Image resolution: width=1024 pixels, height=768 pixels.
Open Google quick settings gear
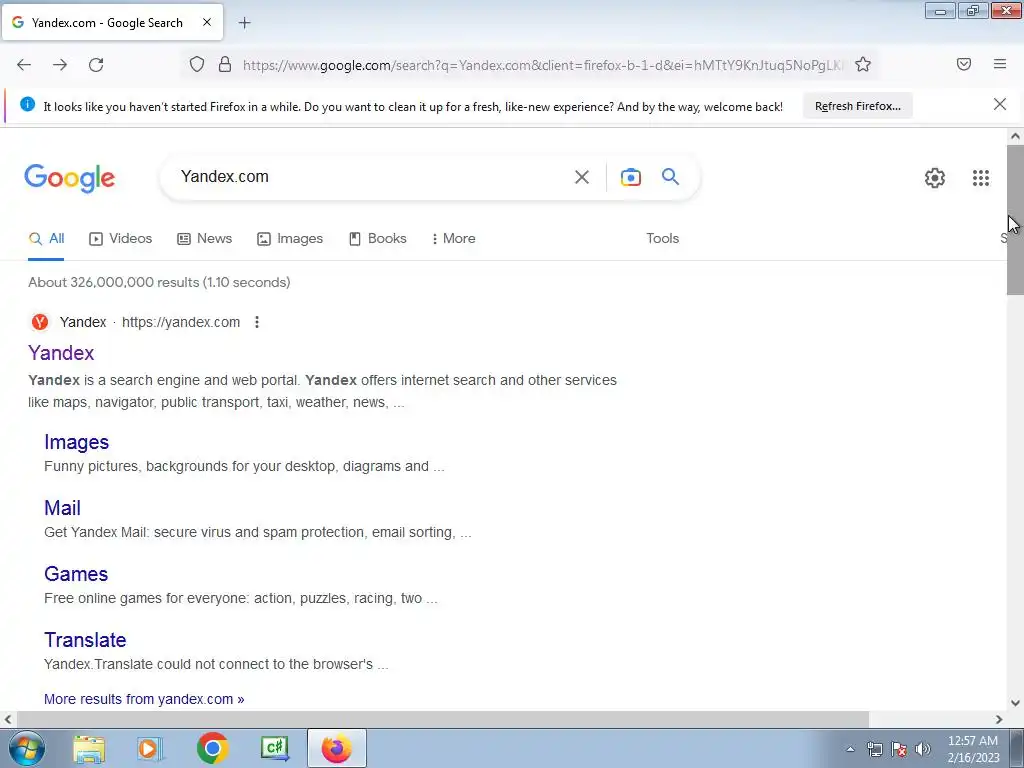tap(935, 178)
